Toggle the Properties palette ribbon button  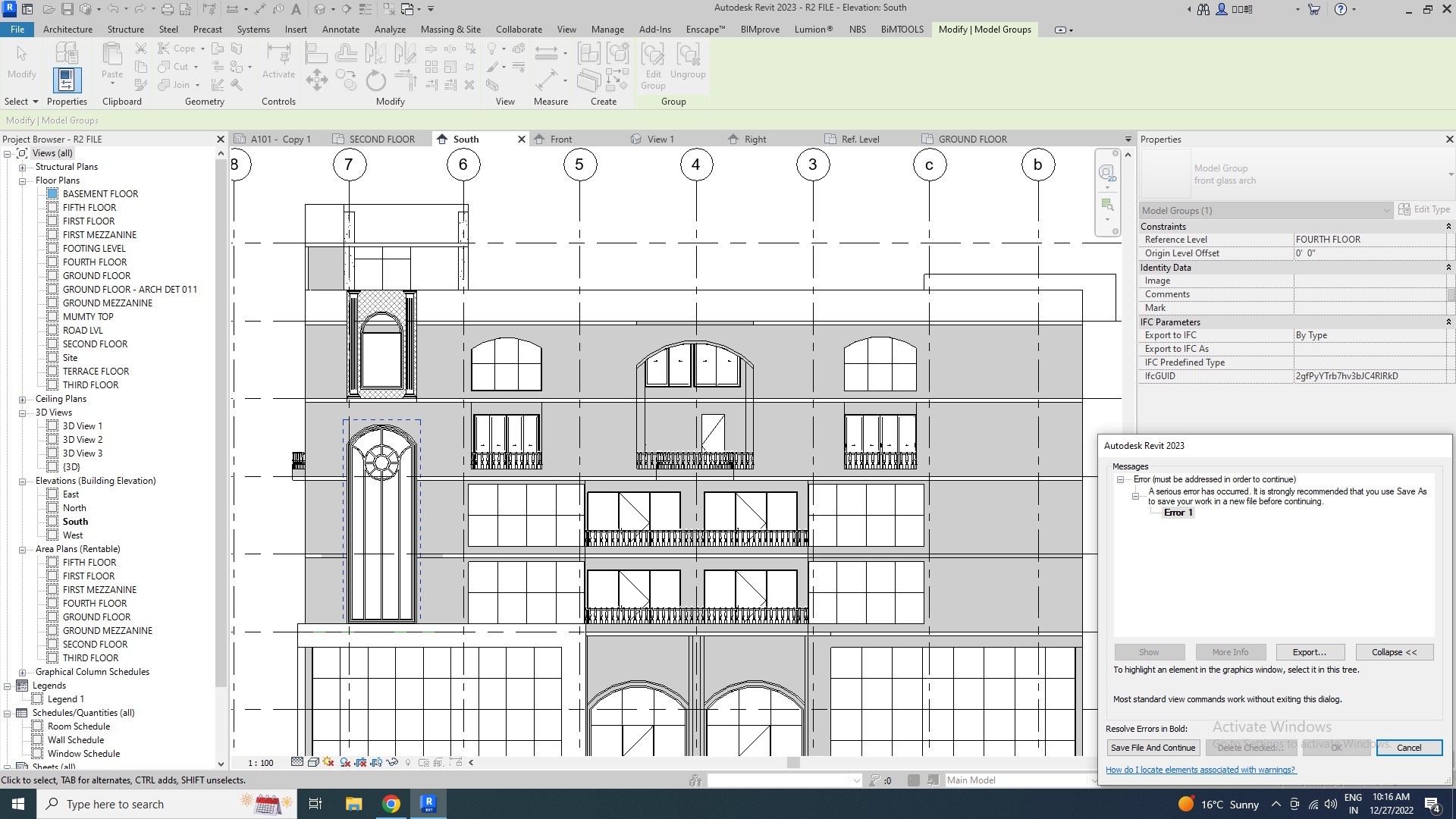(x=67, y=80)
